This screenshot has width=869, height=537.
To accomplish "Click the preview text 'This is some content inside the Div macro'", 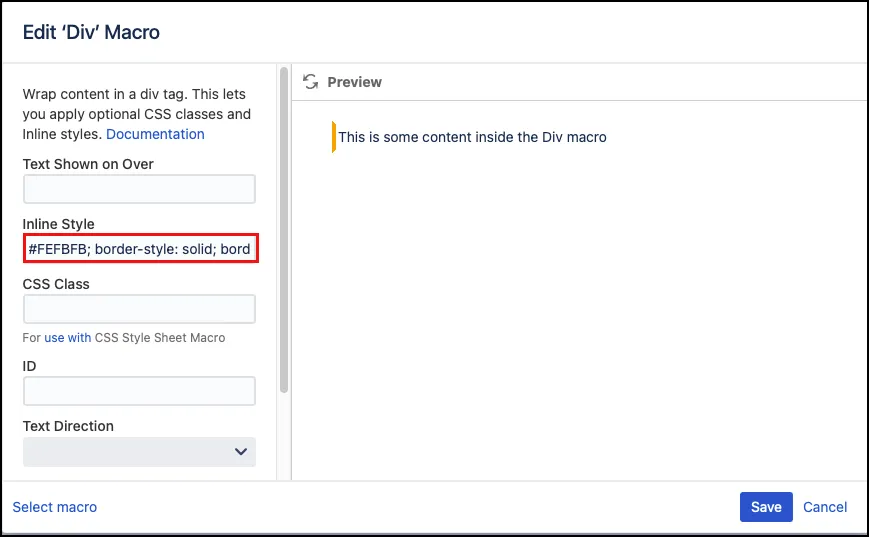I will [472, 137].
